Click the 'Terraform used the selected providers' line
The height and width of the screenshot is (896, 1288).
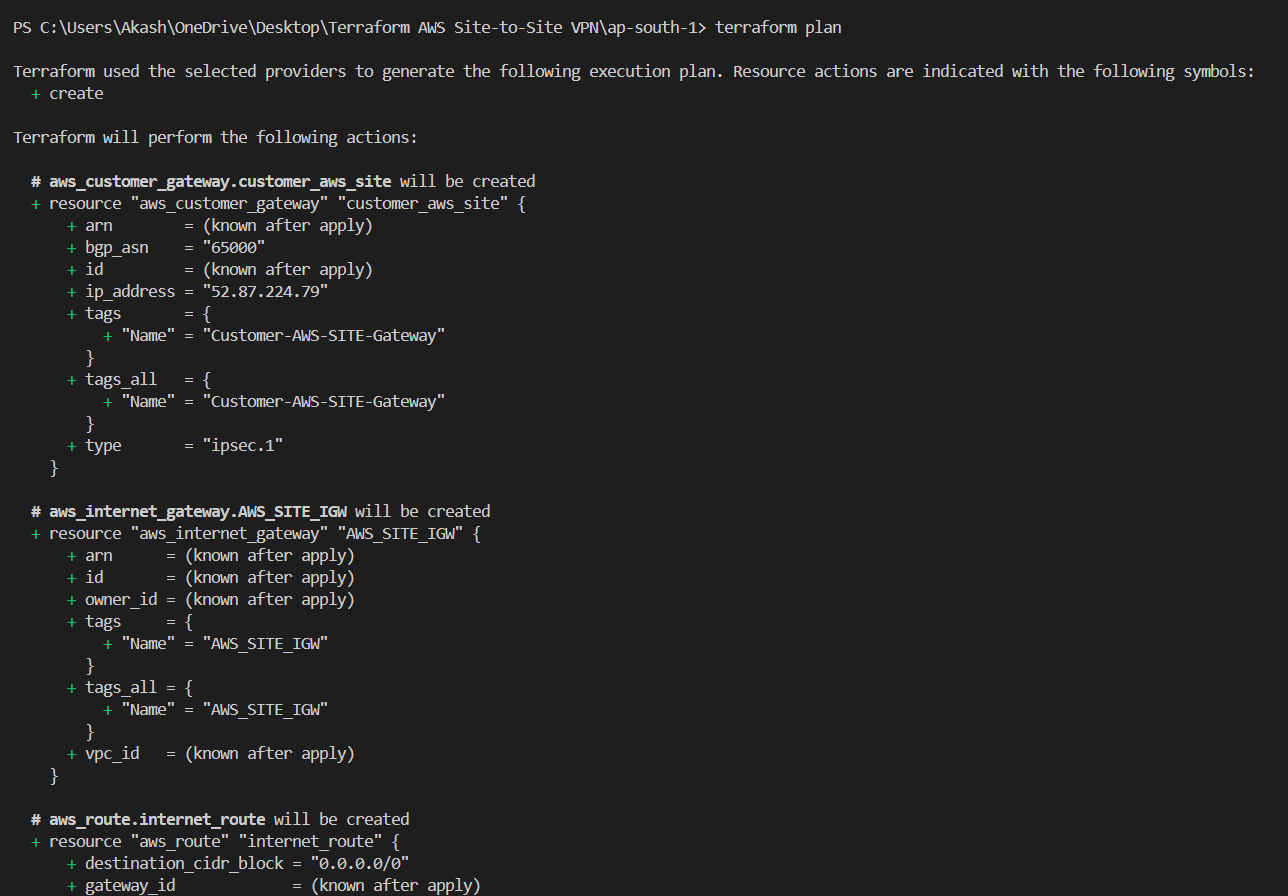pos(632,71)
